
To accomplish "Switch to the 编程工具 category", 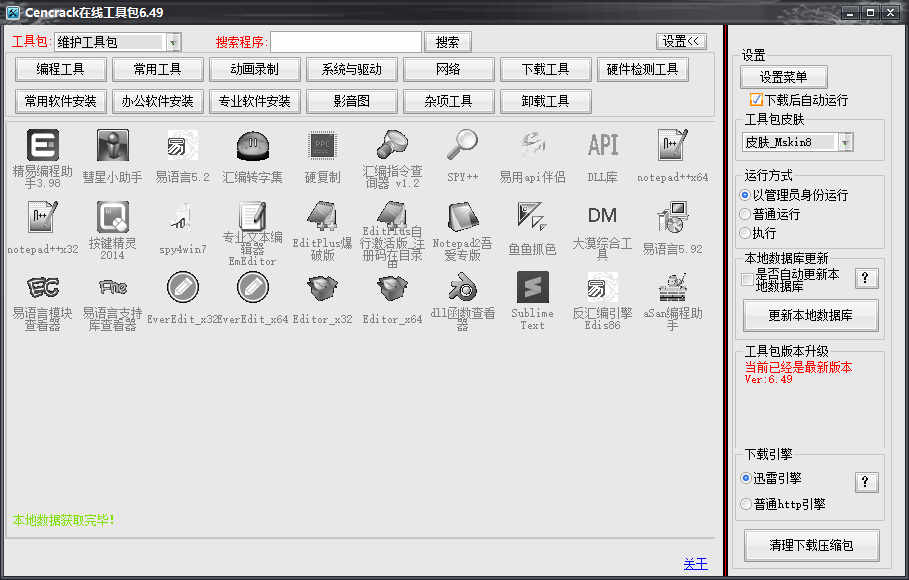I will click(60, 69).
